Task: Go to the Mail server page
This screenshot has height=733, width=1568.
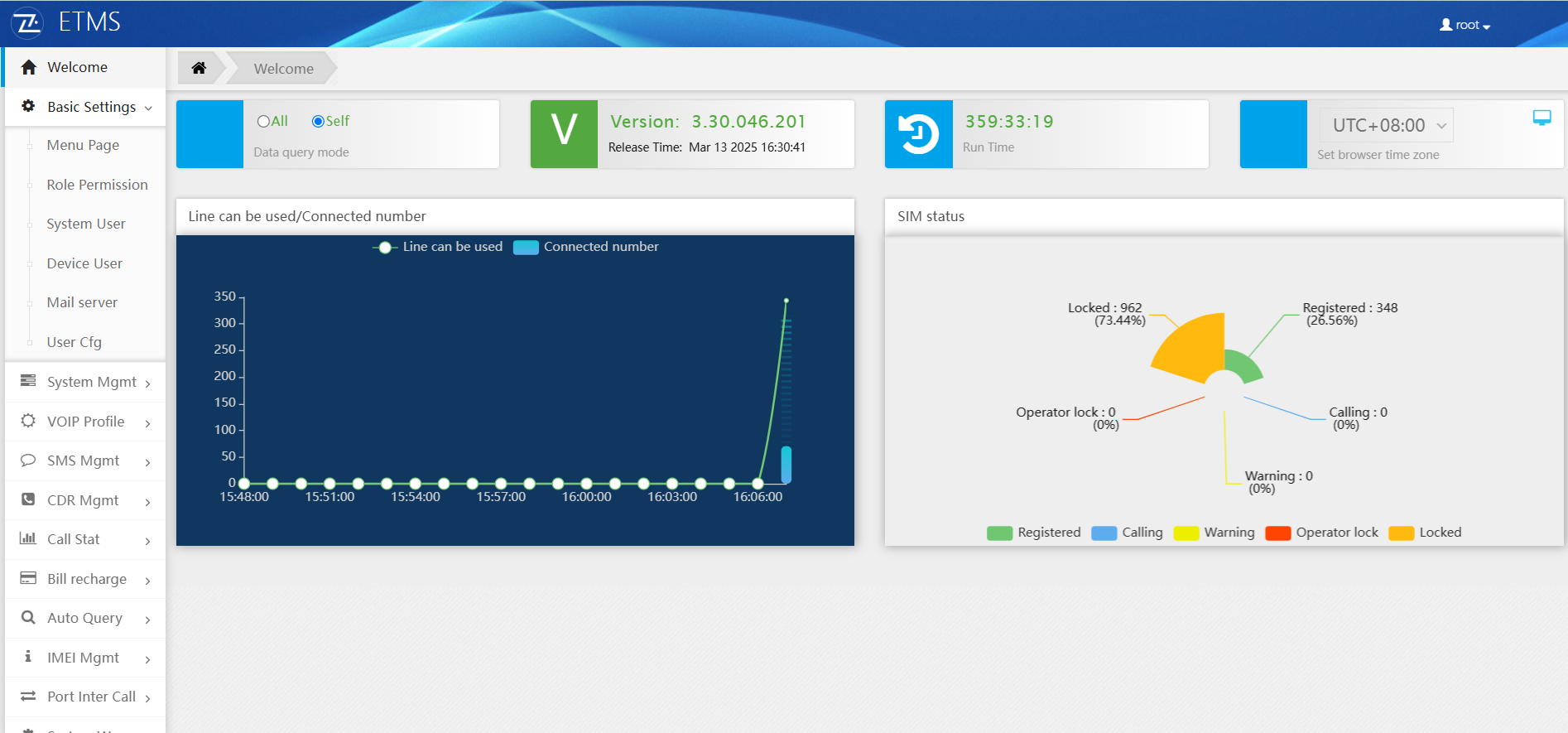Action: pos(82,302)
